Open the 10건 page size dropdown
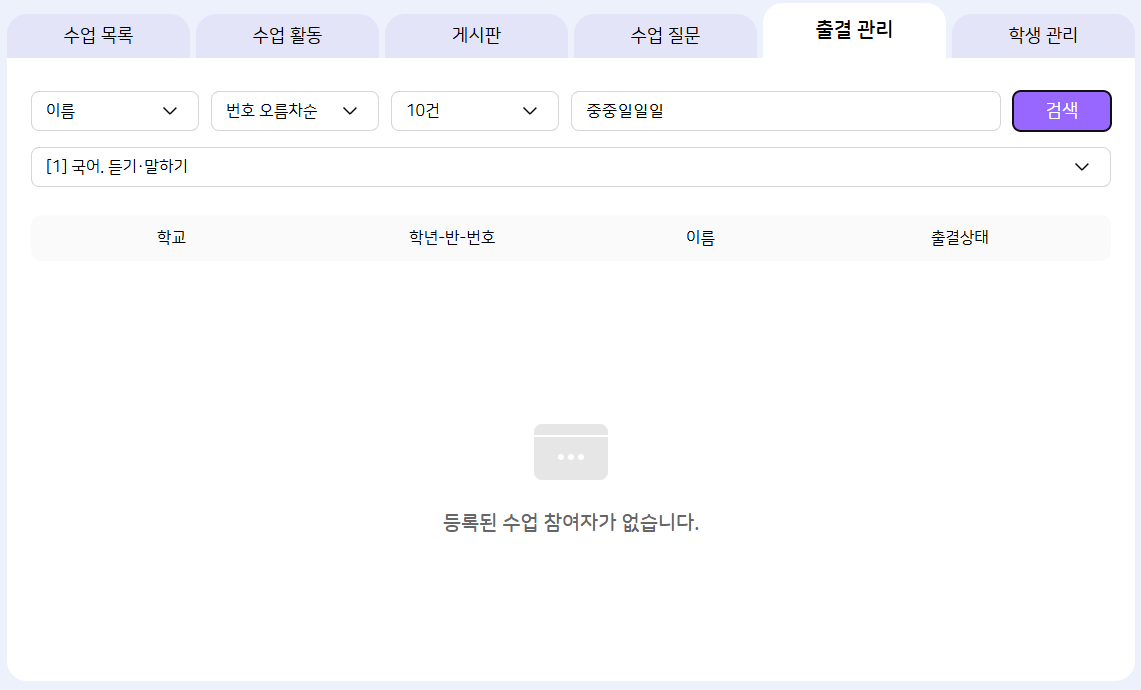Viewport: 1141px width, 690px height. coord(474,111)
